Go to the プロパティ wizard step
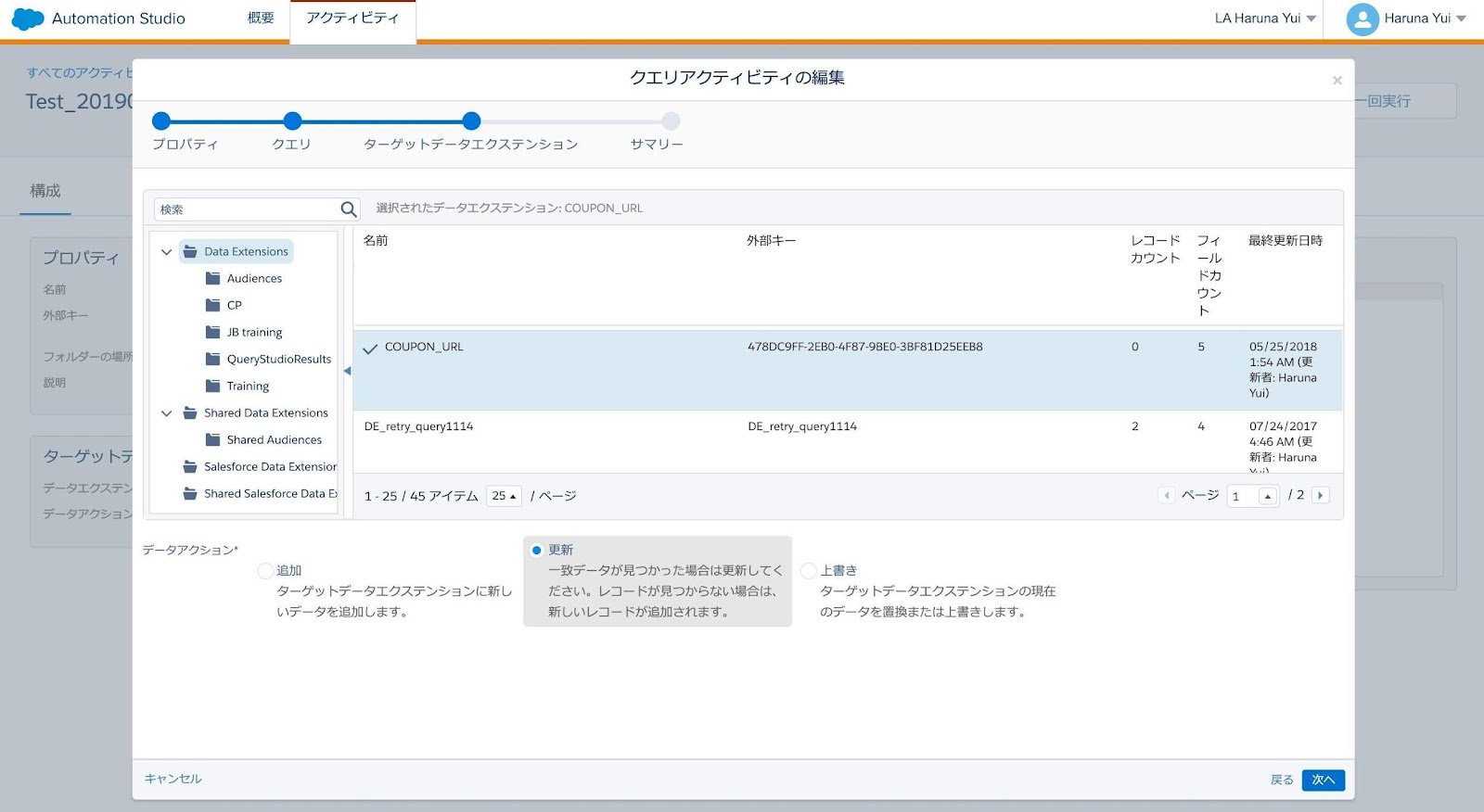This screenshot has height=812, width=1484. pyautogui.click(x=185, y=145)
